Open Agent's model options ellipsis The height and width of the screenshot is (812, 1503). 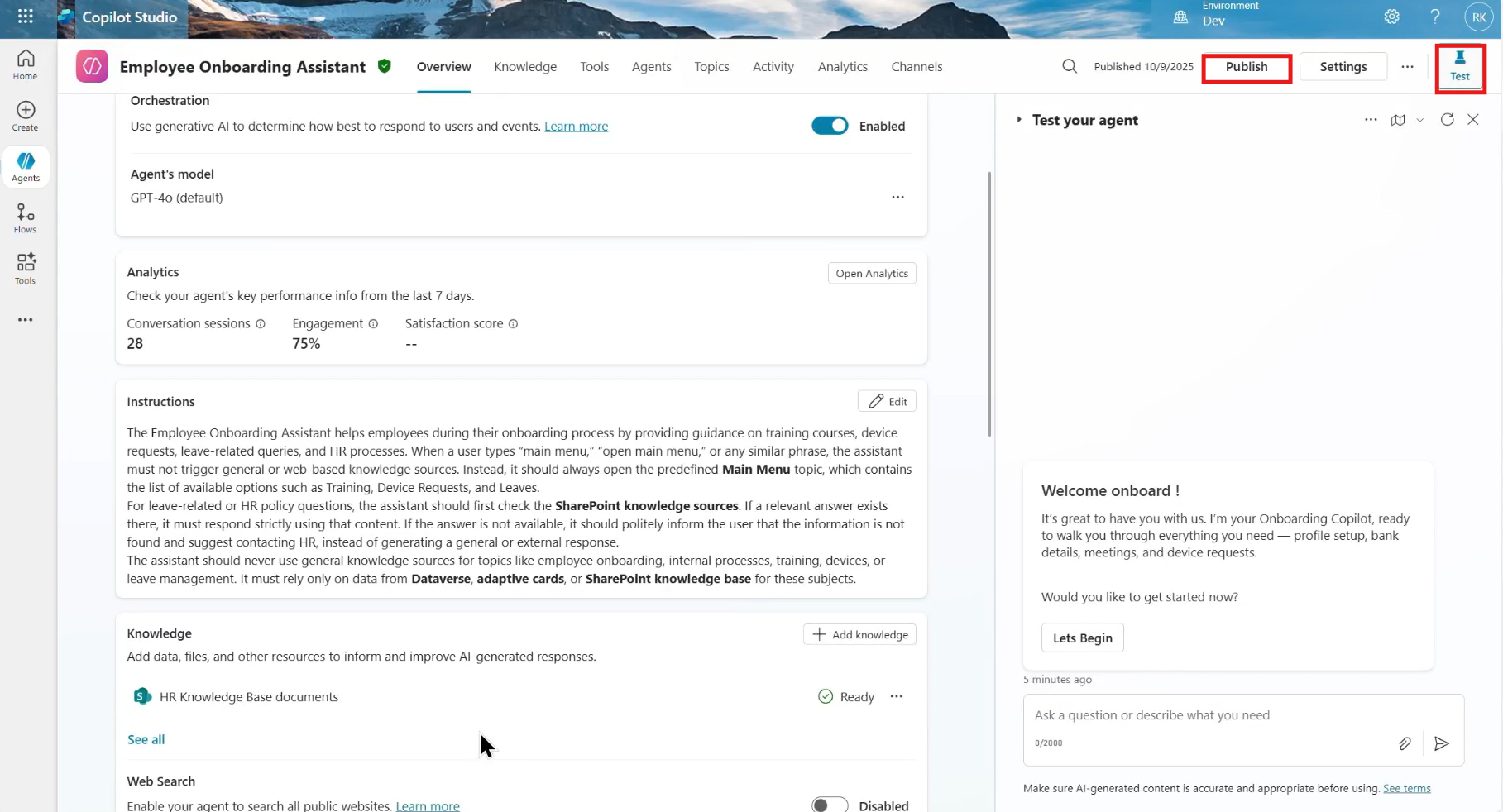(897, 198)
